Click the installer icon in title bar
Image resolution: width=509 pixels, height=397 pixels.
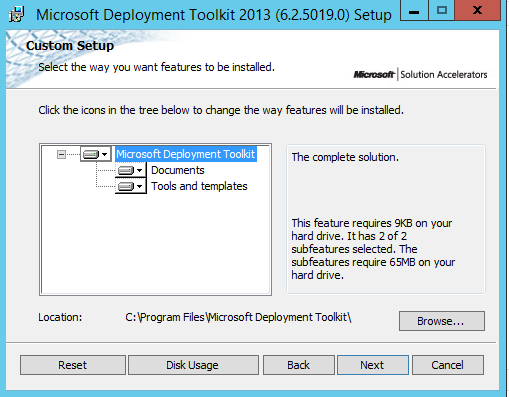click(x=17, y=14)
